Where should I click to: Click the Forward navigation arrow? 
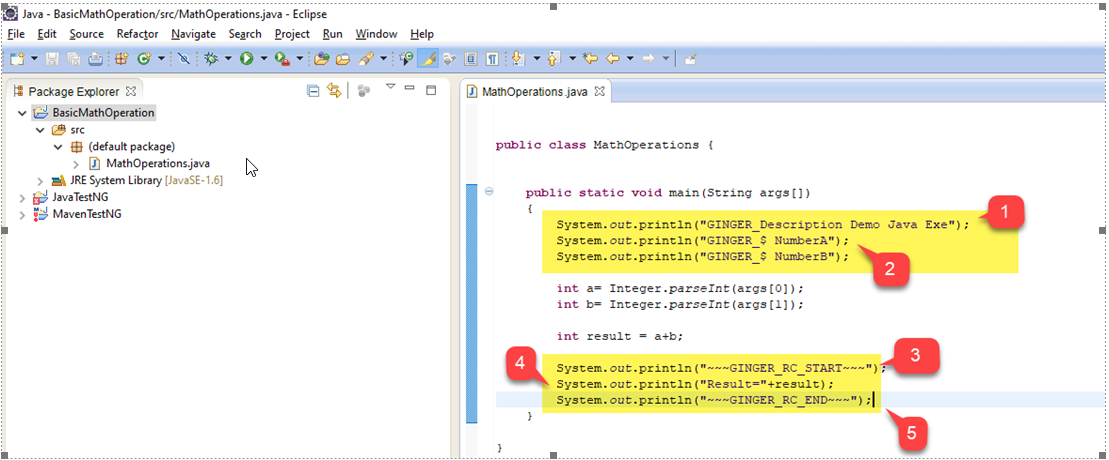click(648, 59)
